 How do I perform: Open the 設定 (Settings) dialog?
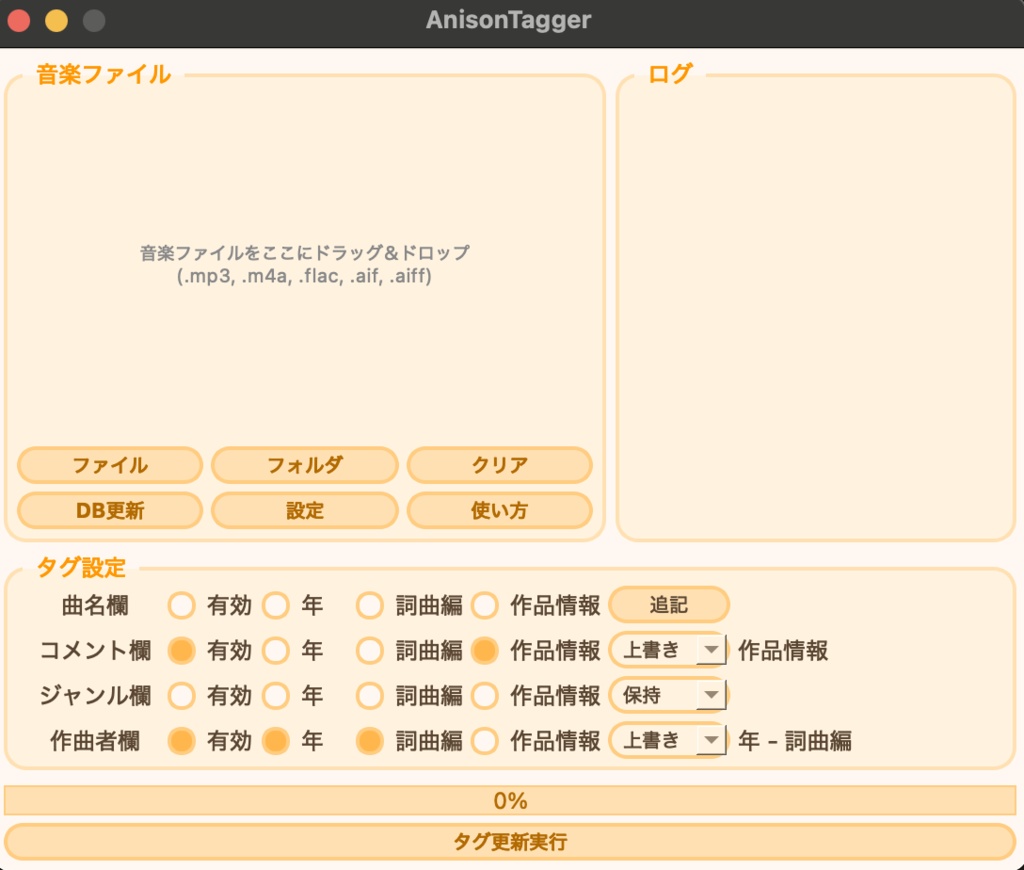pyautogui.click(x=304, y=510)
